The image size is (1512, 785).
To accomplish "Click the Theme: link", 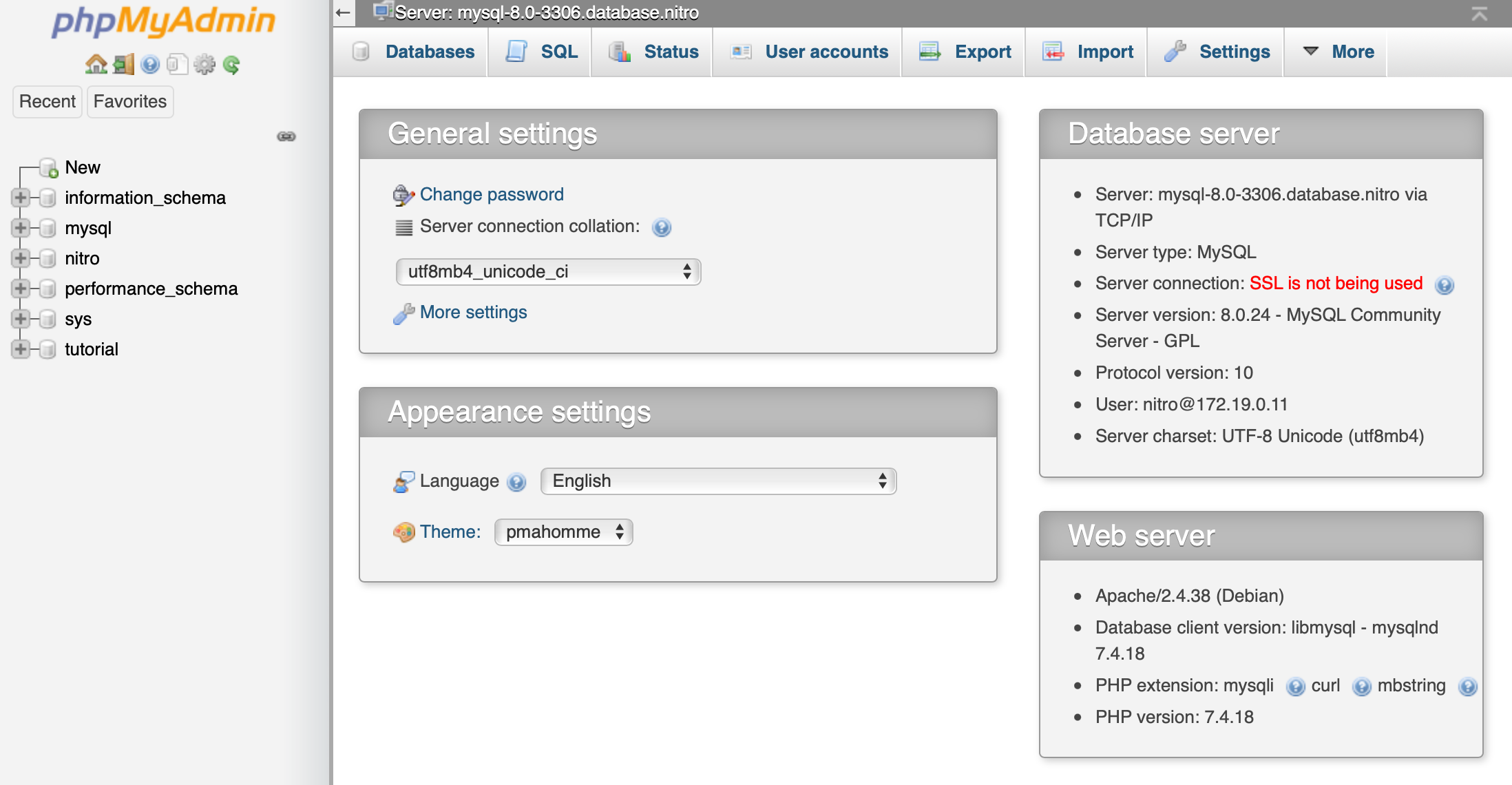I will click(x=450, y=532).
